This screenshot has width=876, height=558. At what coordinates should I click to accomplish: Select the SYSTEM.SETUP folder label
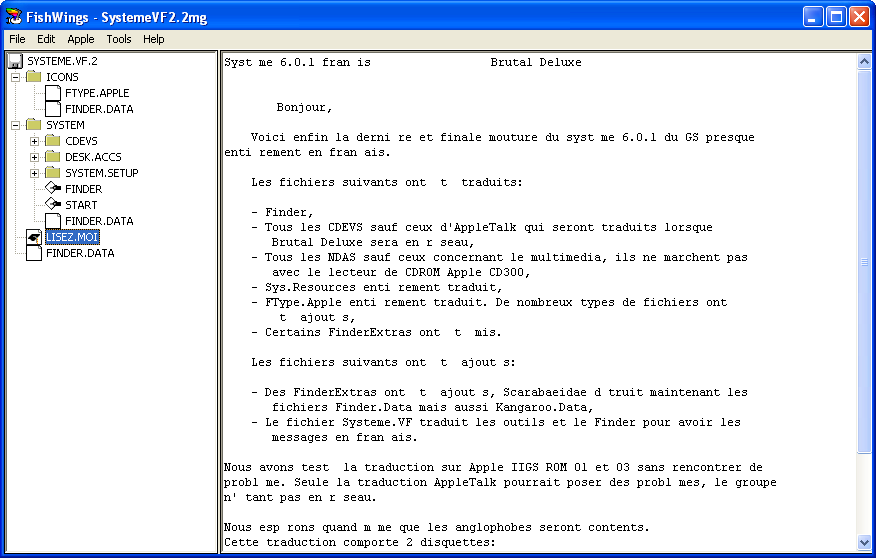tap(102, 173)
